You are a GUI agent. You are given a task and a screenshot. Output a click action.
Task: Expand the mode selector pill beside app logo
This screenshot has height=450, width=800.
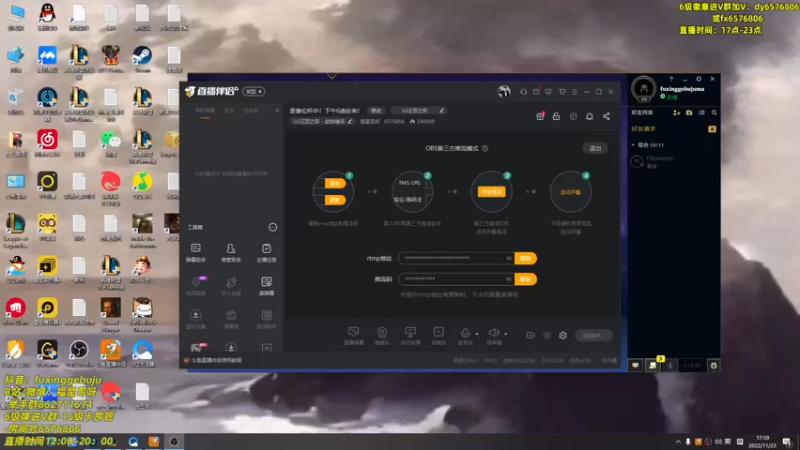(254, 91)
